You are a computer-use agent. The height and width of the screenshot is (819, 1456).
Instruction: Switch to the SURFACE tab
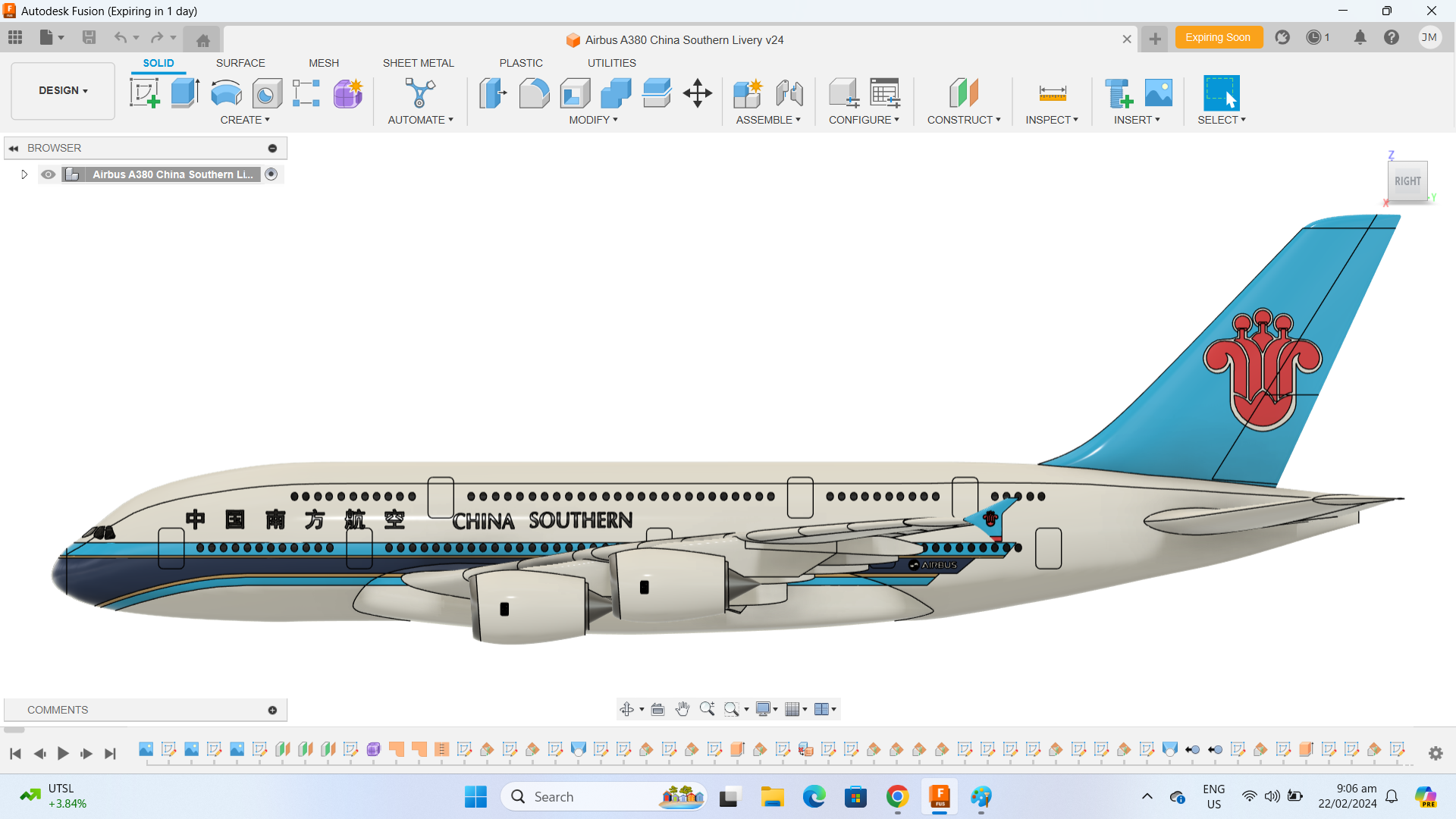[240, 63]
